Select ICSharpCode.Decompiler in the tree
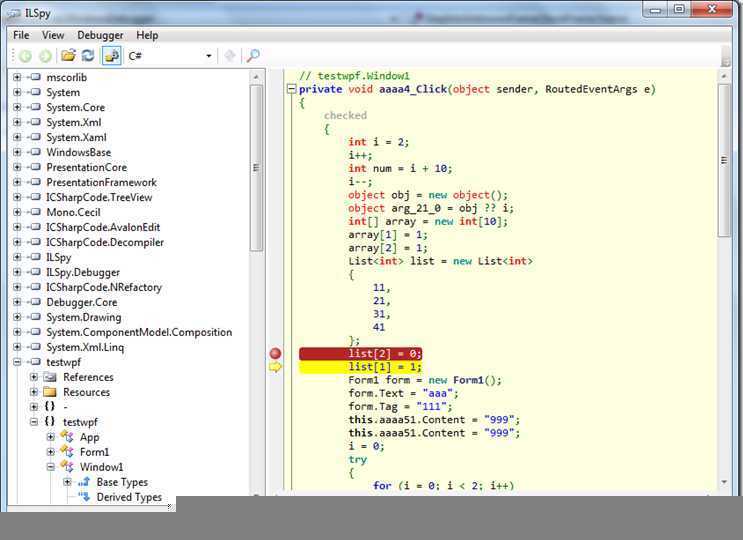 (105, 243)
